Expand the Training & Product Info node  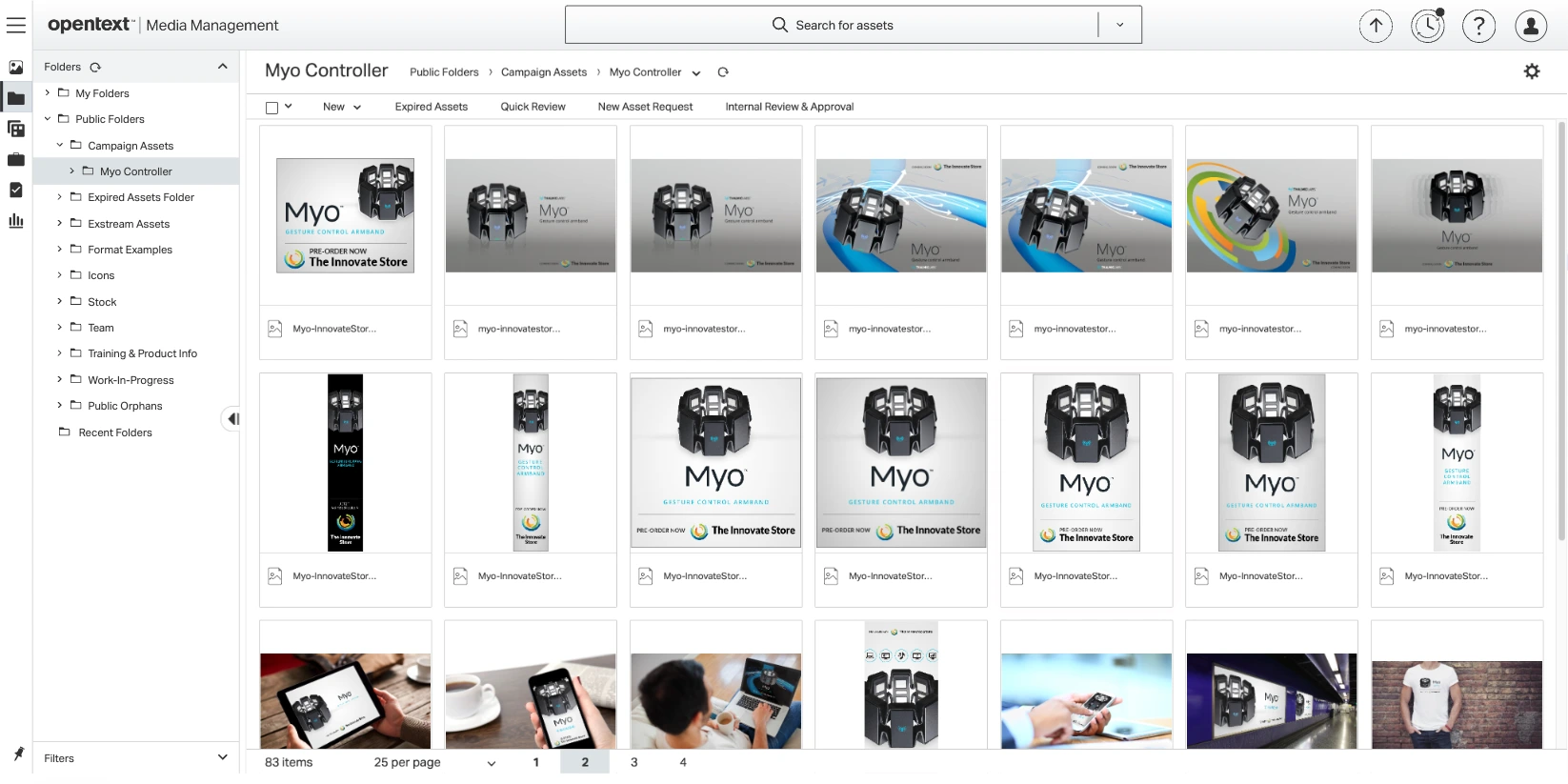click(60, 353)
